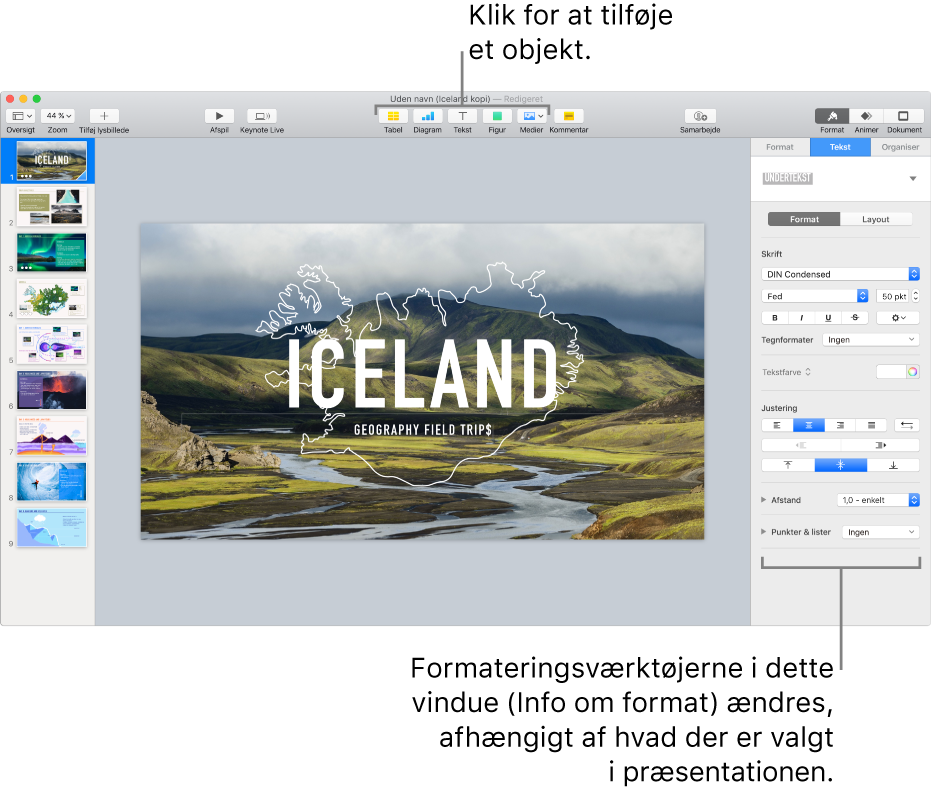Viewport: 931px width, 793px height.
Task: Open advanced text options gear menu
Action: click(898, 318)
